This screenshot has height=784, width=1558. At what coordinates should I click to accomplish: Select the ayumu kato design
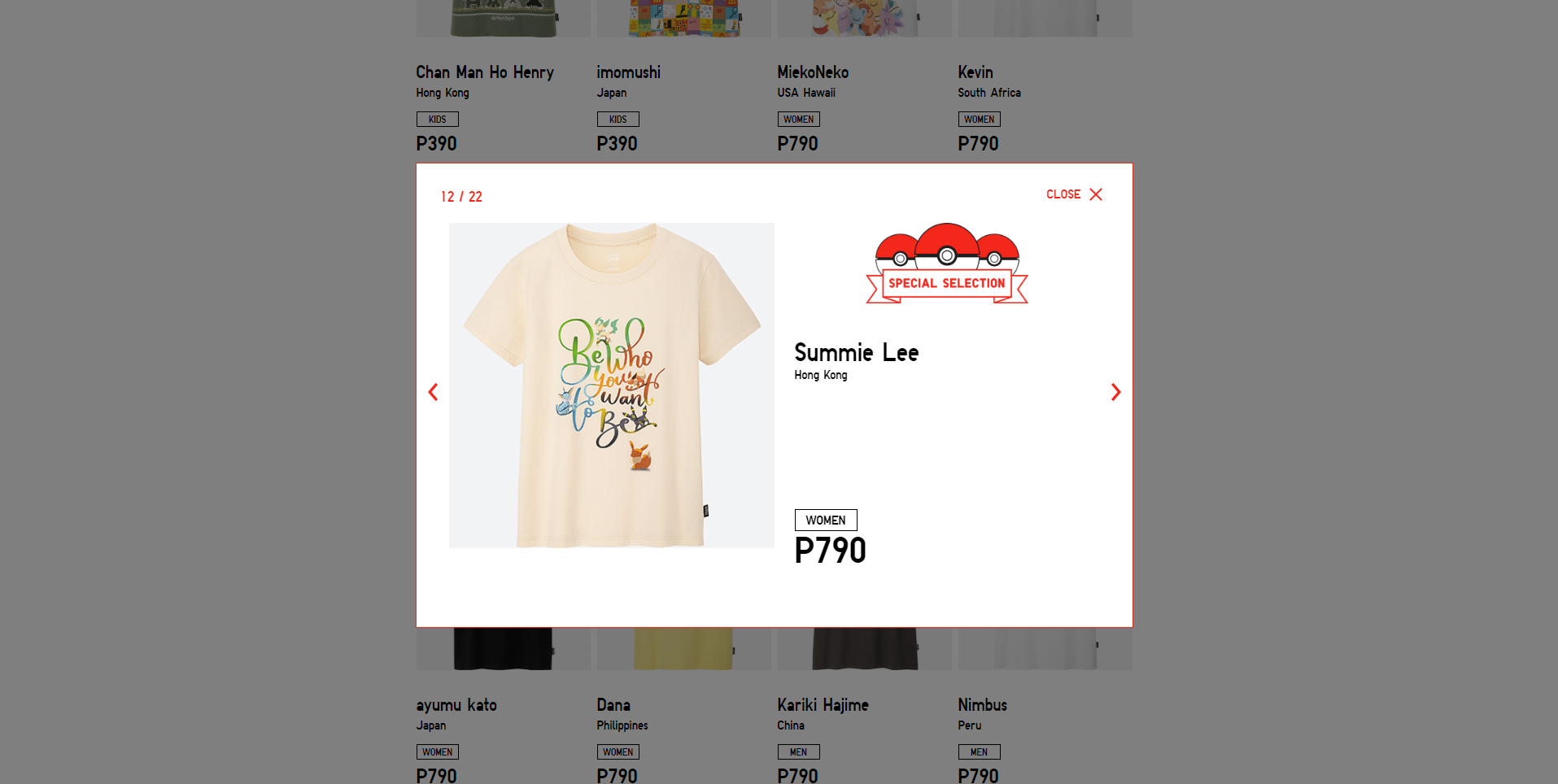pyautogui.click(x=456, y=705)
